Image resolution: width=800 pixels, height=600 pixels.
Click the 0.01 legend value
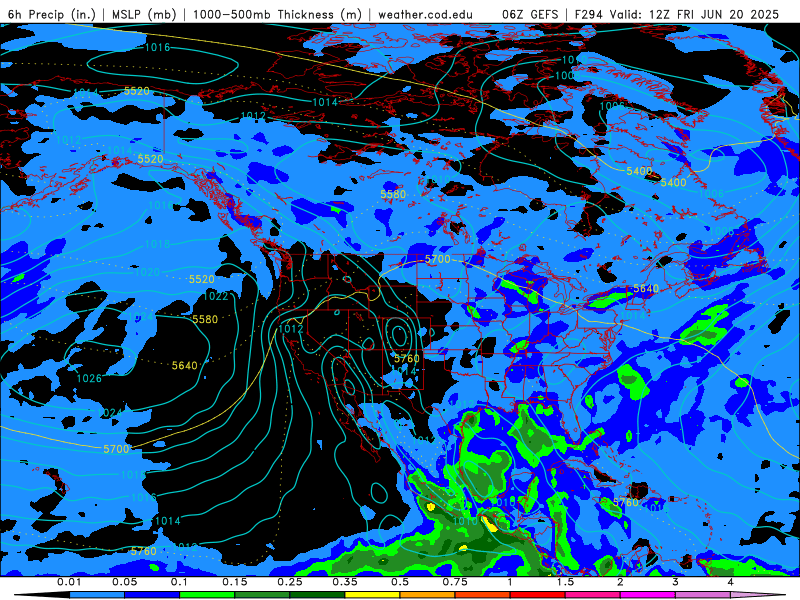69,582
